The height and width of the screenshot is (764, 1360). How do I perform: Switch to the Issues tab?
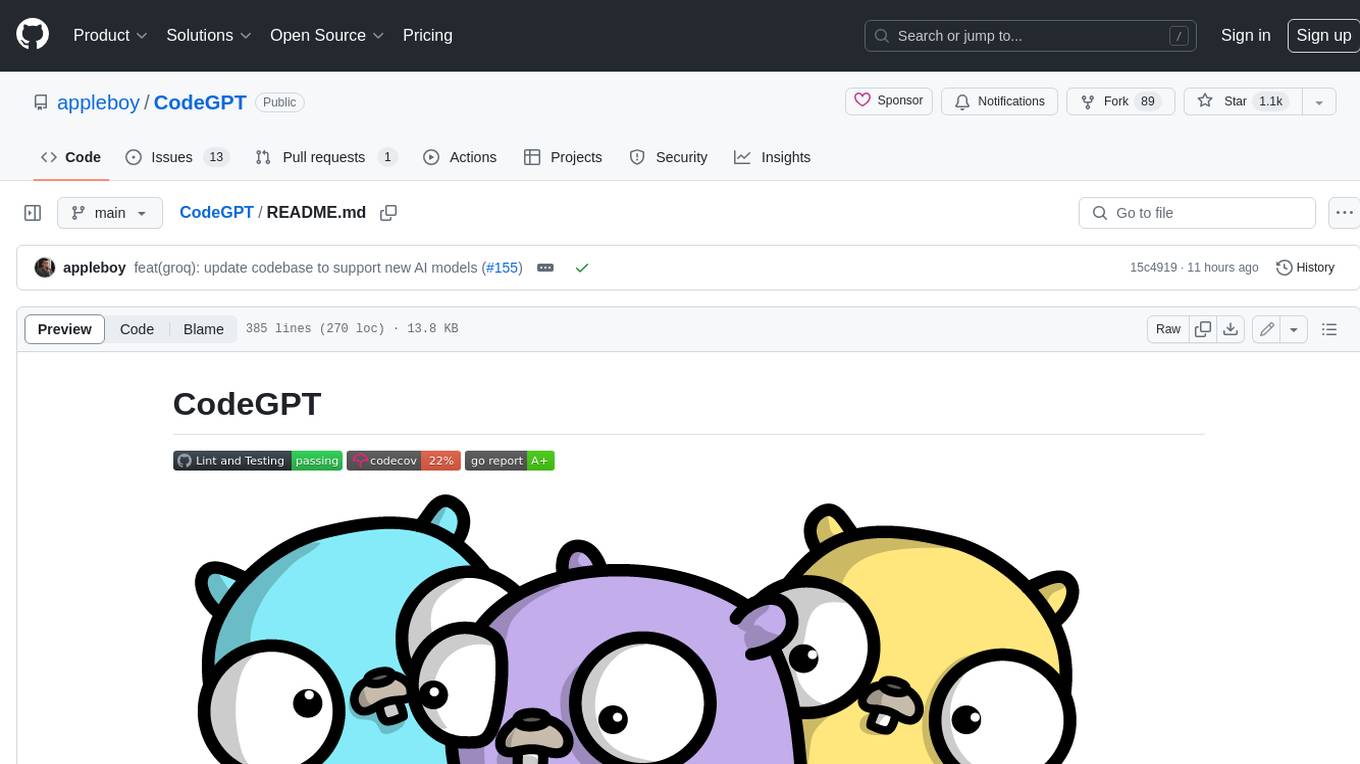point(177,157)
